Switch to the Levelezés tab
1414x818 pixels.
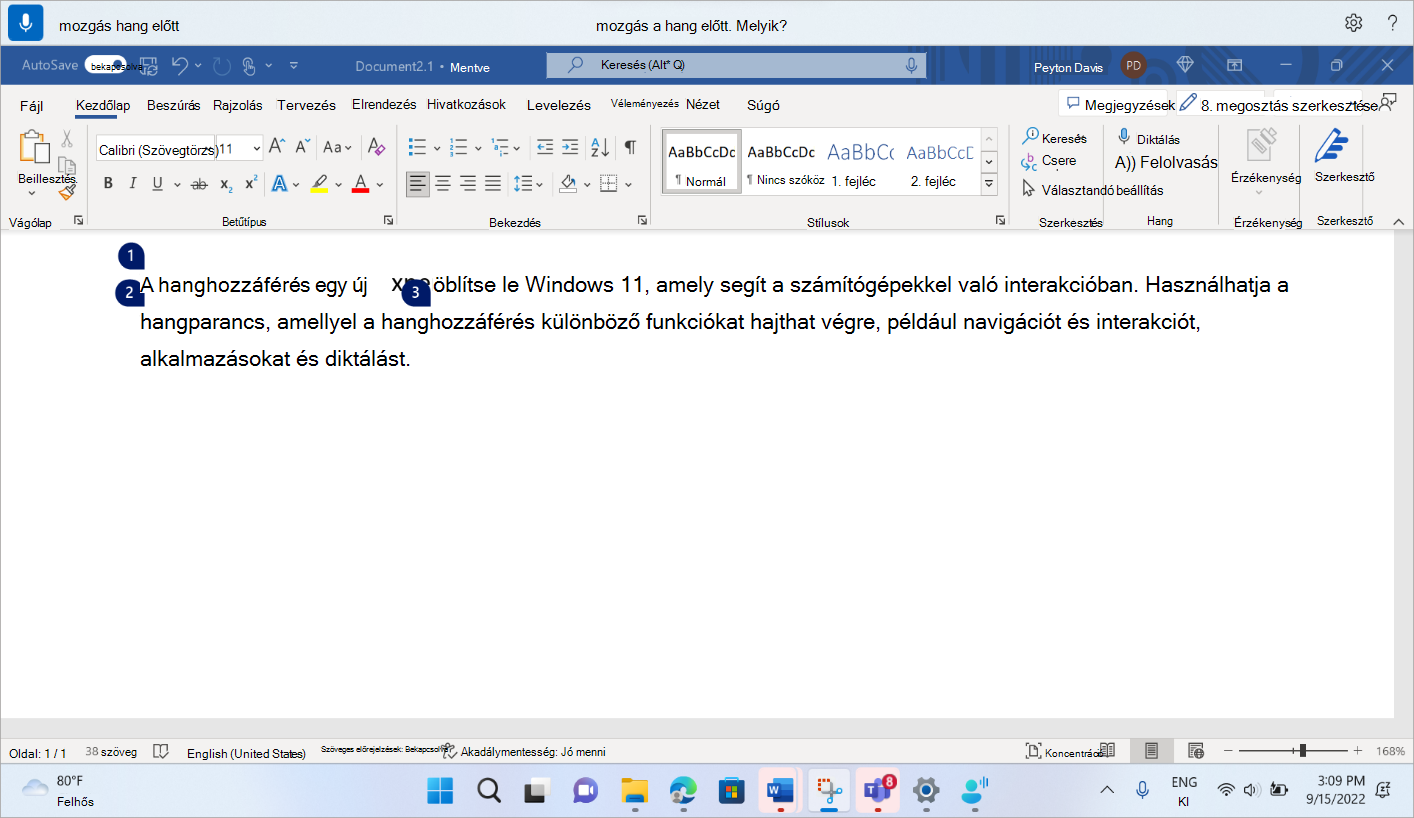point(559,105)
